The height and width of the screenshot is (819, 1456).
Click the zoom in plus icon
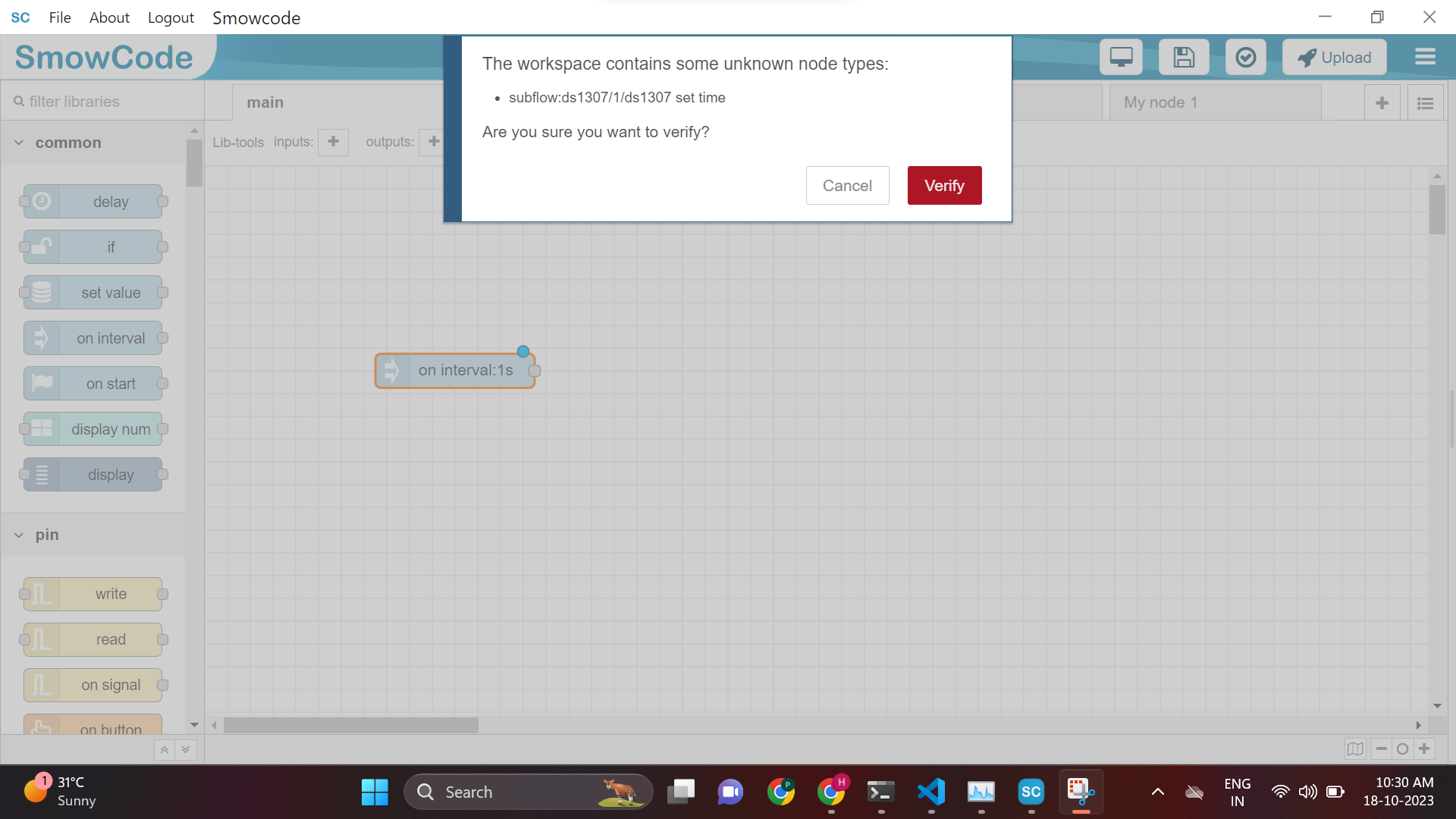pos(1424,749)
